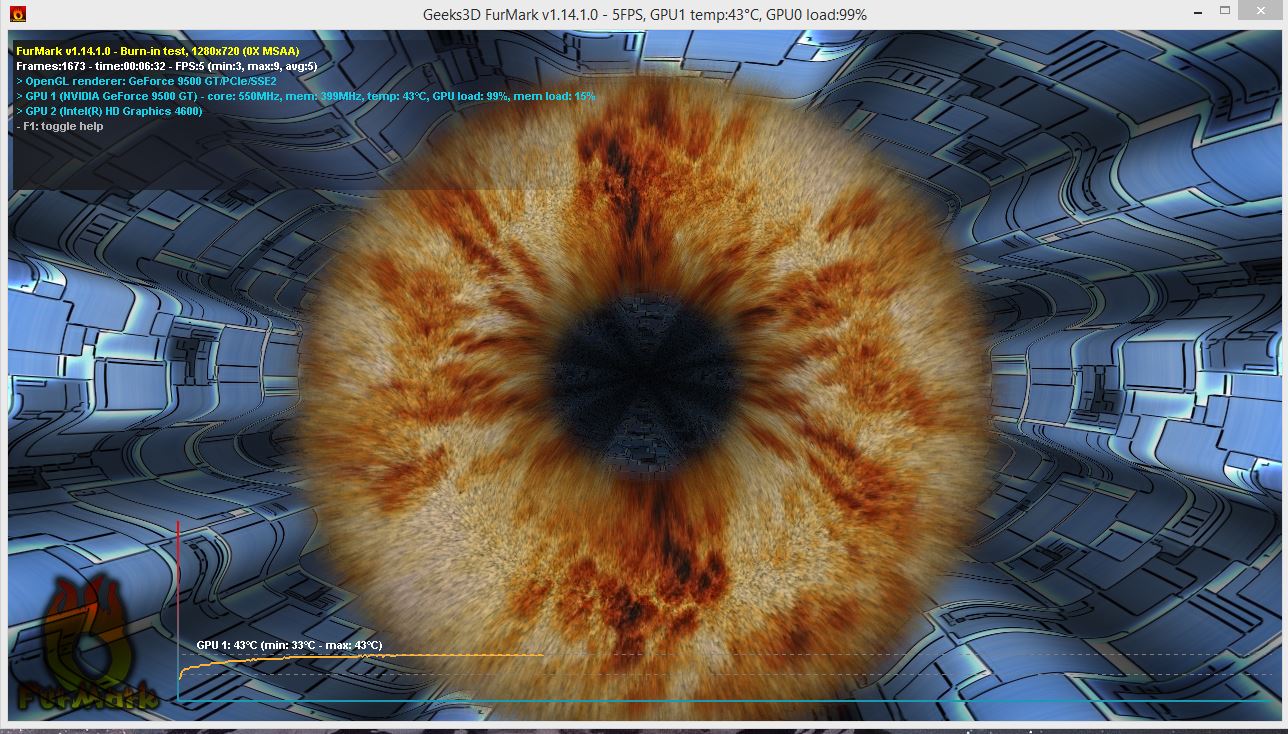Click the "GPU 1: 43°C" temperature graph label
This screenshot has width=1288, height=734.
coord(289,645)
